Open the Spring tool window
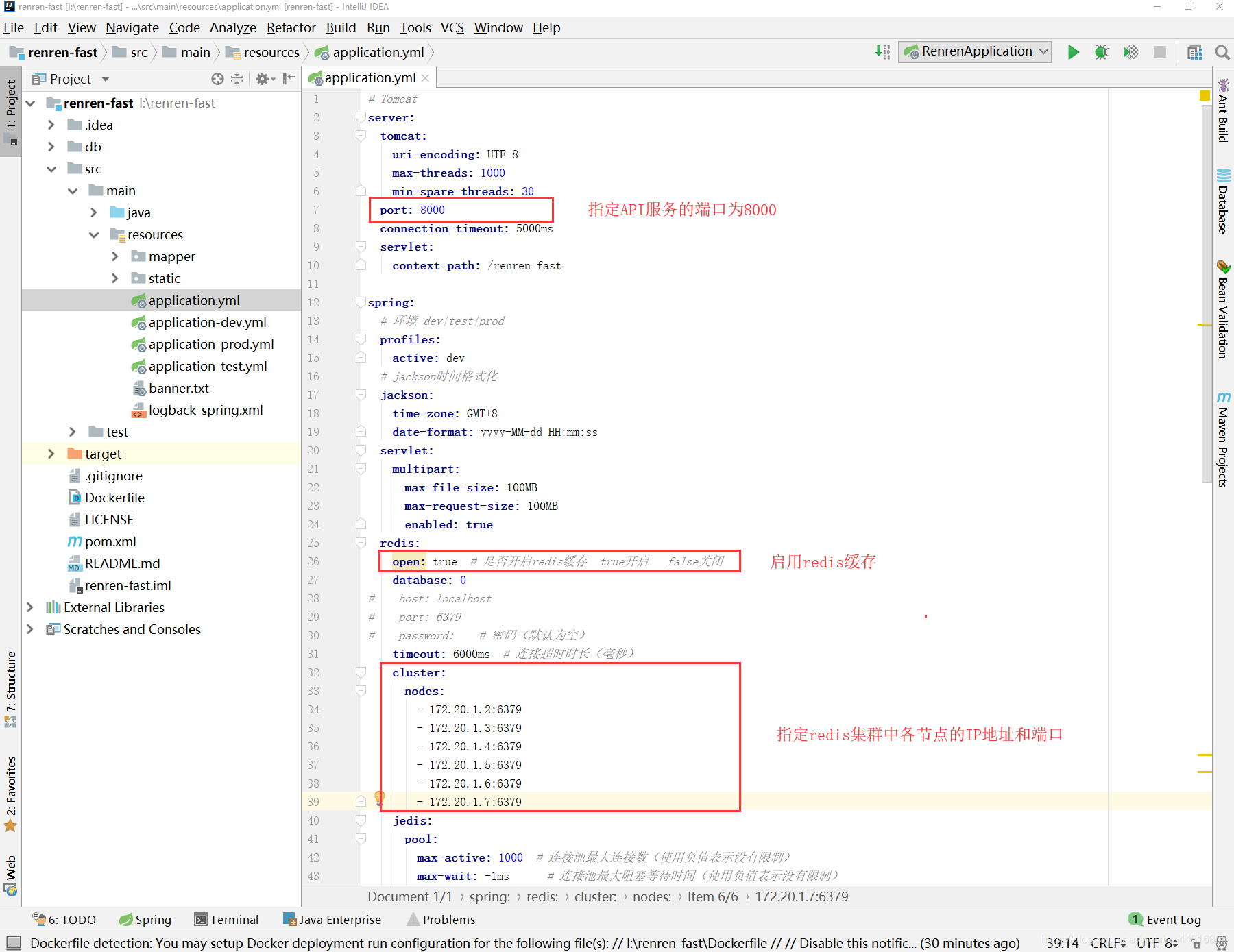 point(145,920)
